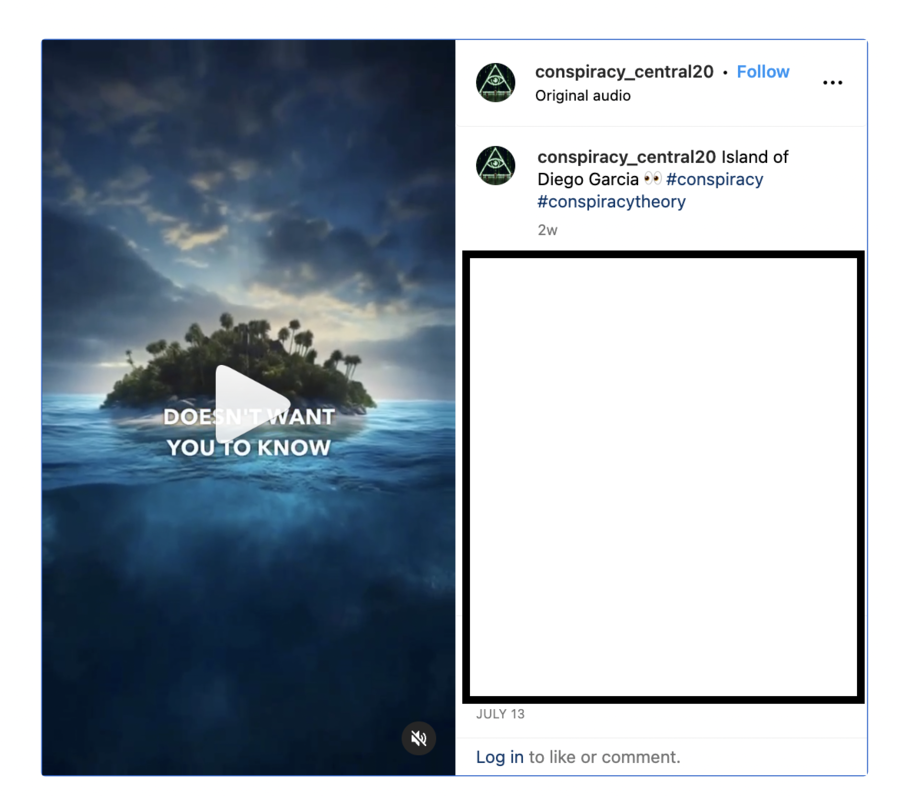Open the conspiracy_central20 username in the header
Viewport: 900px width, 796px height.
624,72
